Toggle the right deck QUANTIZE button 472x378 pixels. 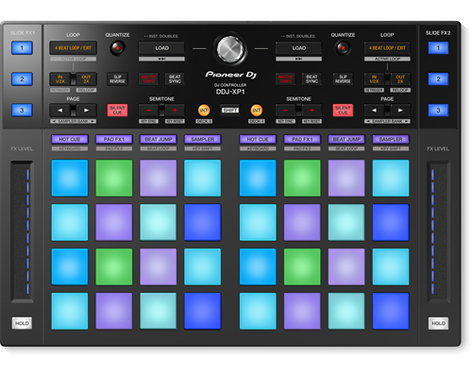click(343, 48)
